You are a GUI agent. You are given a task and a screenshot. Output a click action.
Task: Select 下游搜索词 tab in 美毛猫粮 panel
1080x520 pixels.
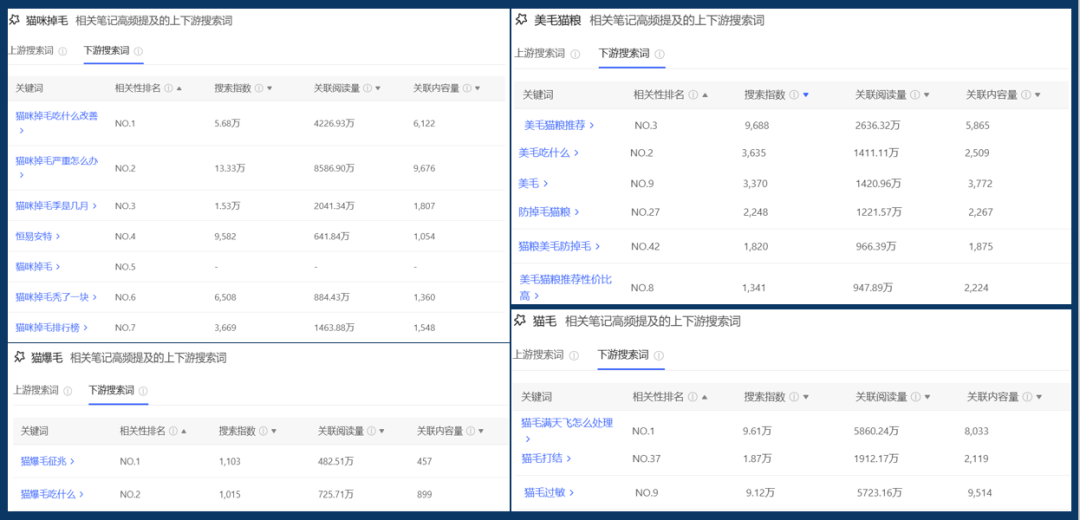(x=624, y=54)
